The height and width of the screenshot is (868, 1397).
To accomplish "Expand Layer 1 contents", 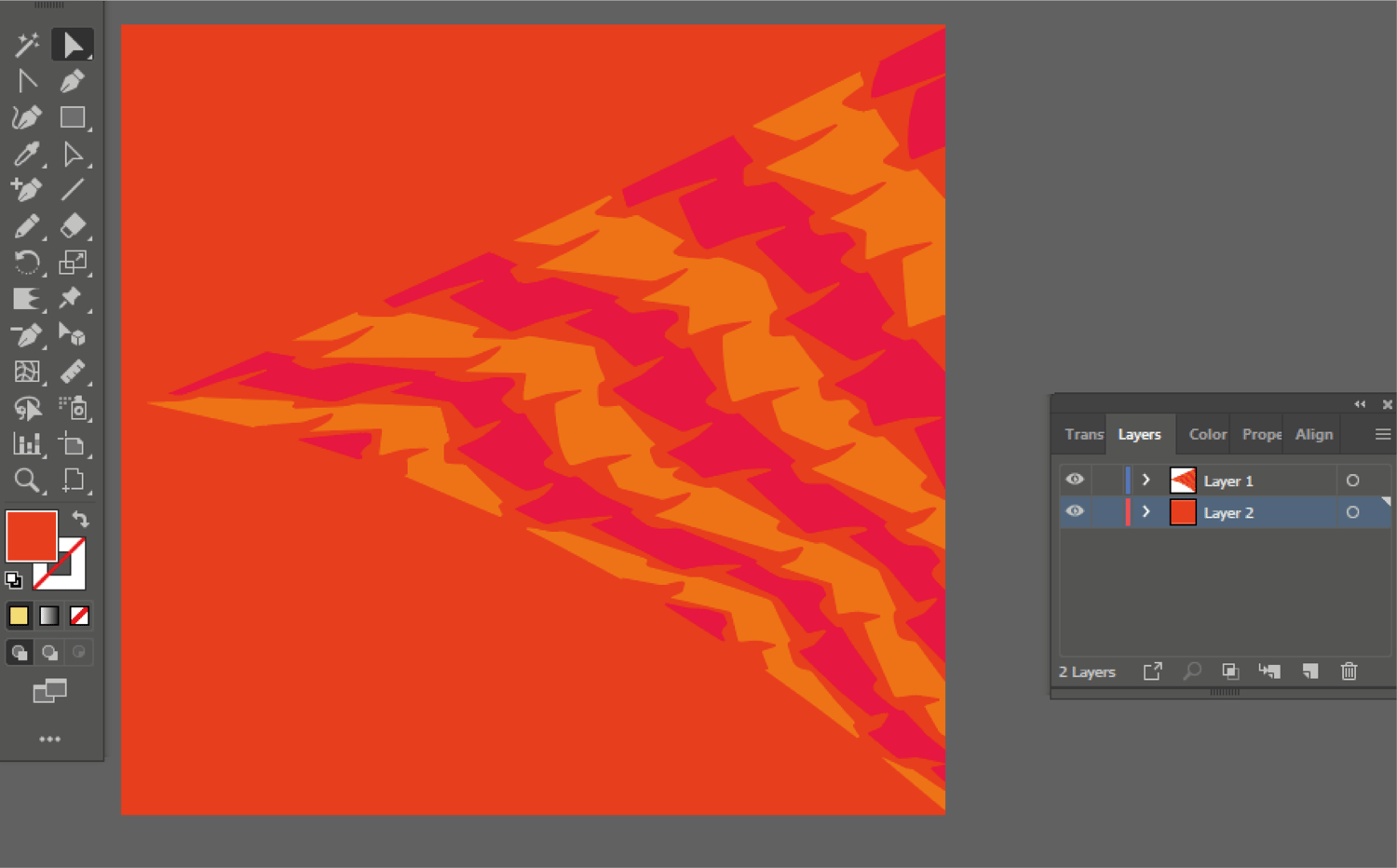I will click(1146, 480).
